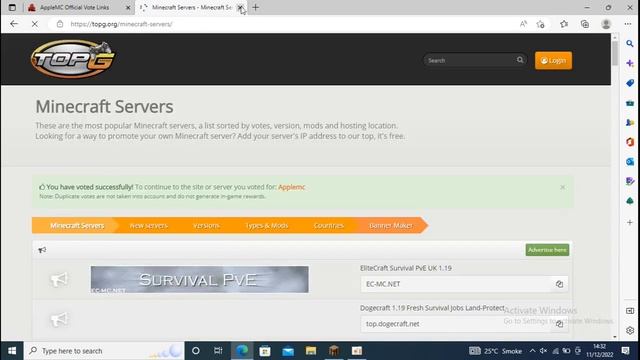This screenshot has width=640, height=360.
Task: Open the Favorites list icon
Action: click(x=564, y=24)
